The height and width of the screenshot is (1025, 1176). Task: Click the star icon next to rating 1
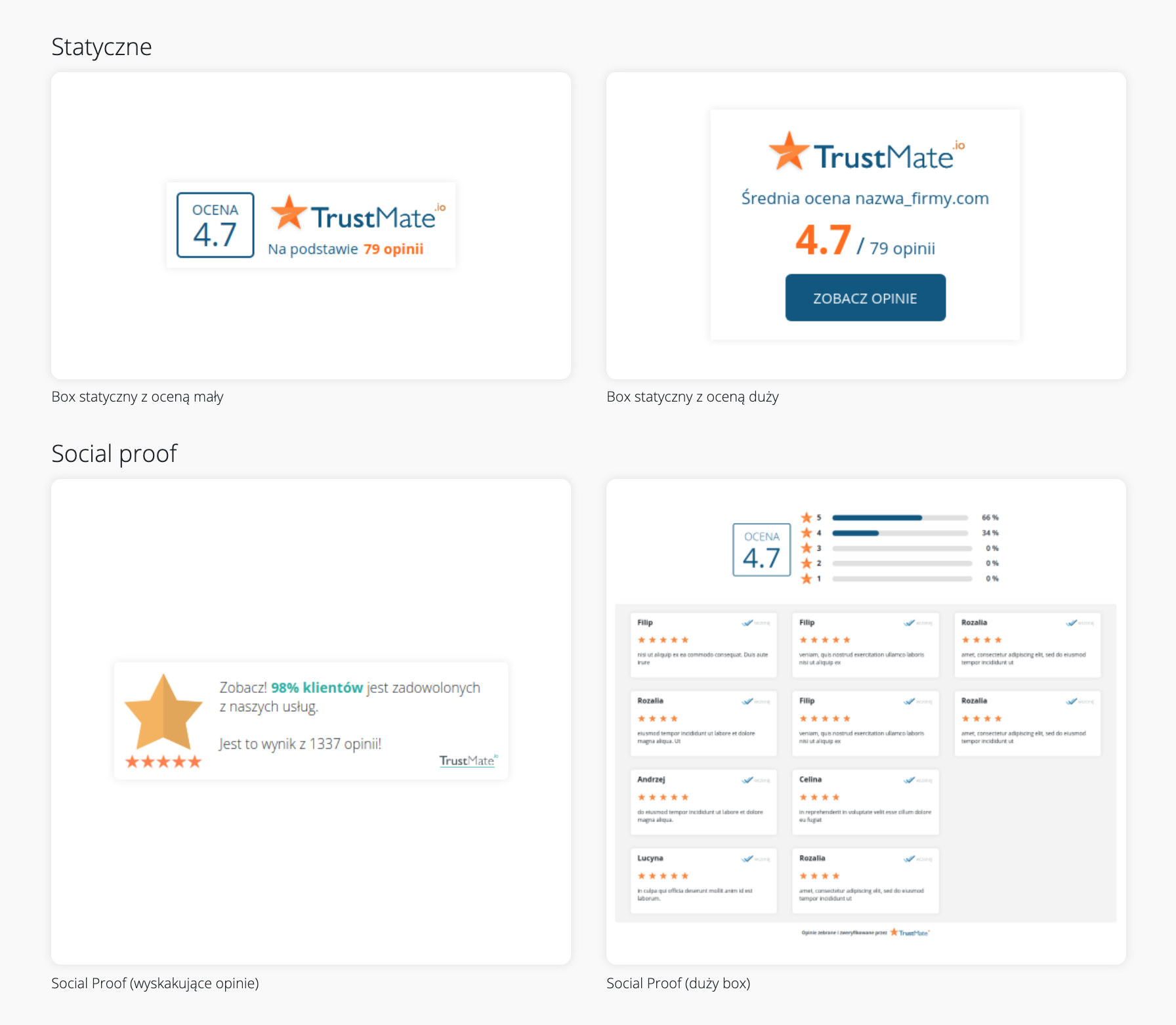click(x=807, y=579)
